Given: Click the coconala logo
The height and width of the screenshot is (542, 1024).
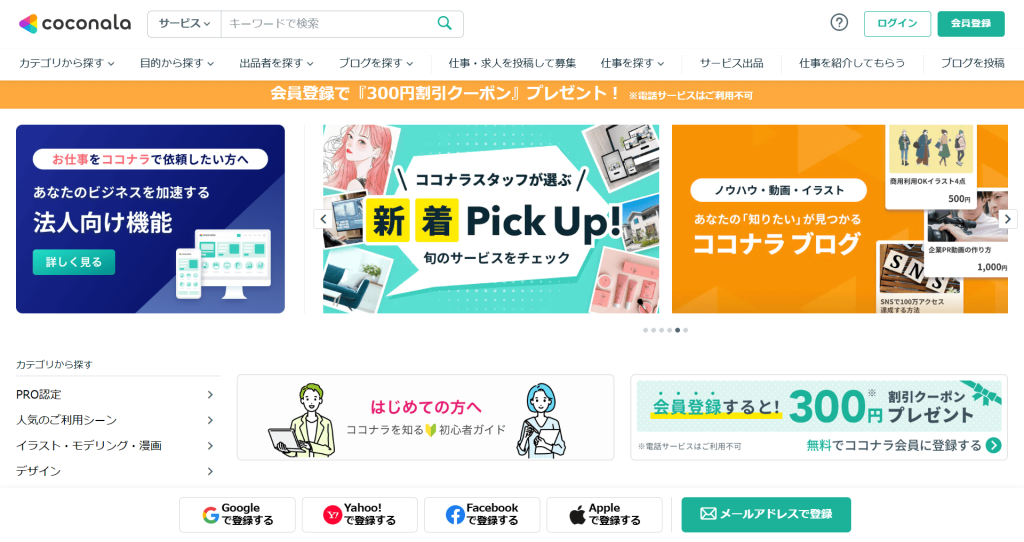Looking at the screenshot, I should 74,24.
